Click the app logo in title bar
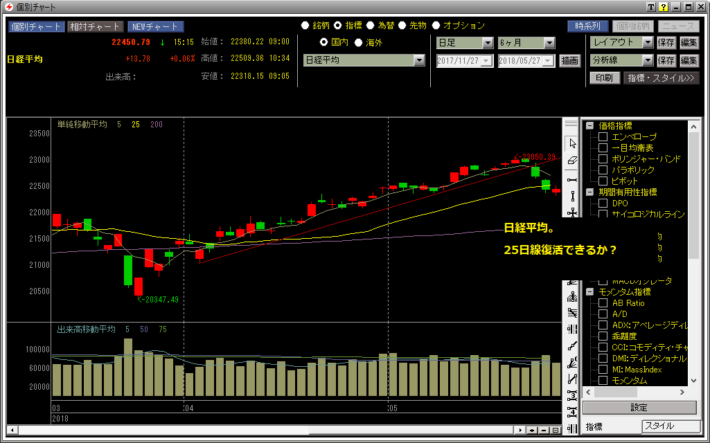 (x=9, y=7)
